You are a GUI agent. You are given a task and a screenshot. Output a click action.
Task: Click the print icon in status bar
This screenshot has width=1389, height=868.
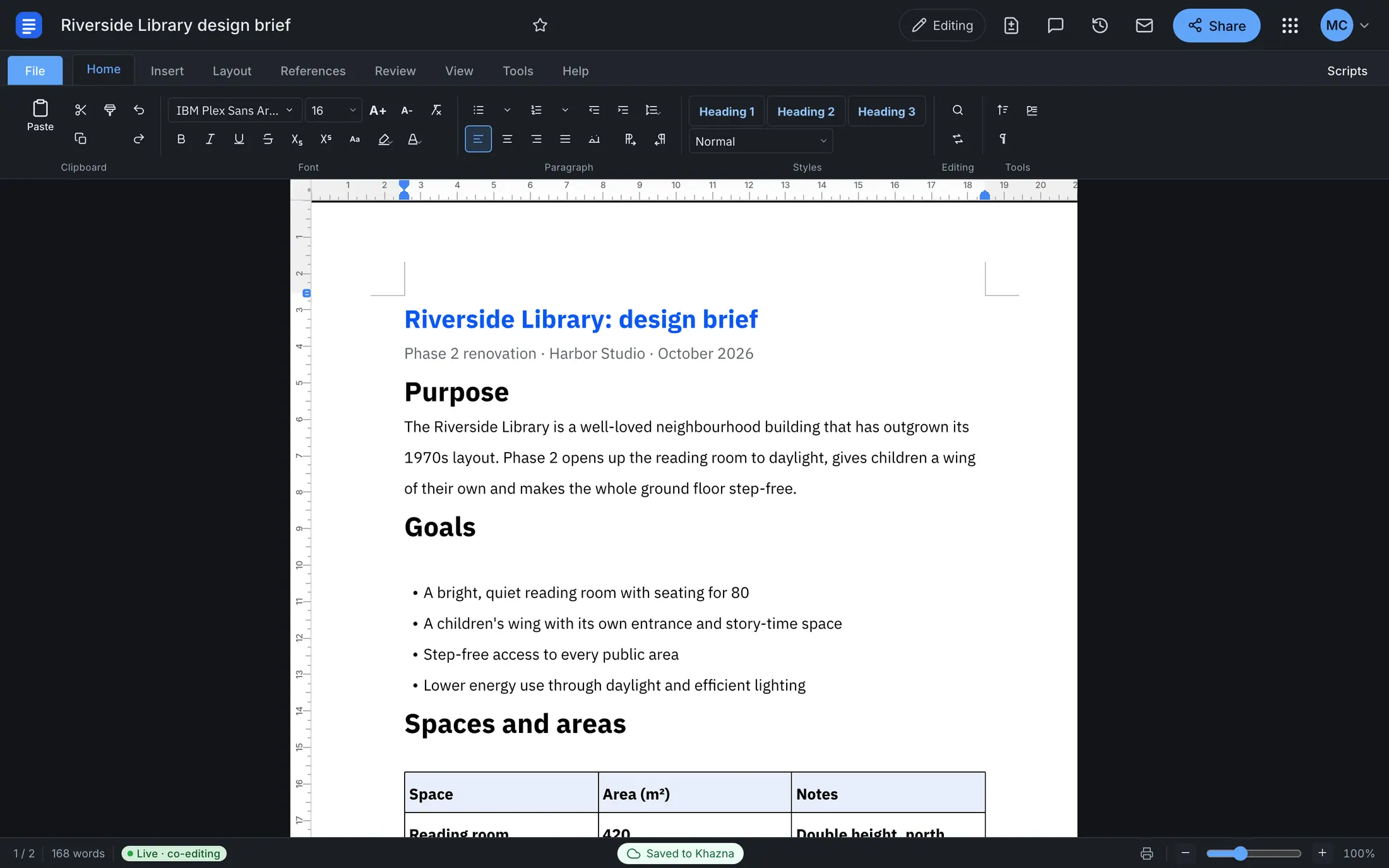pyautogui.click(x=1147, y=853)
